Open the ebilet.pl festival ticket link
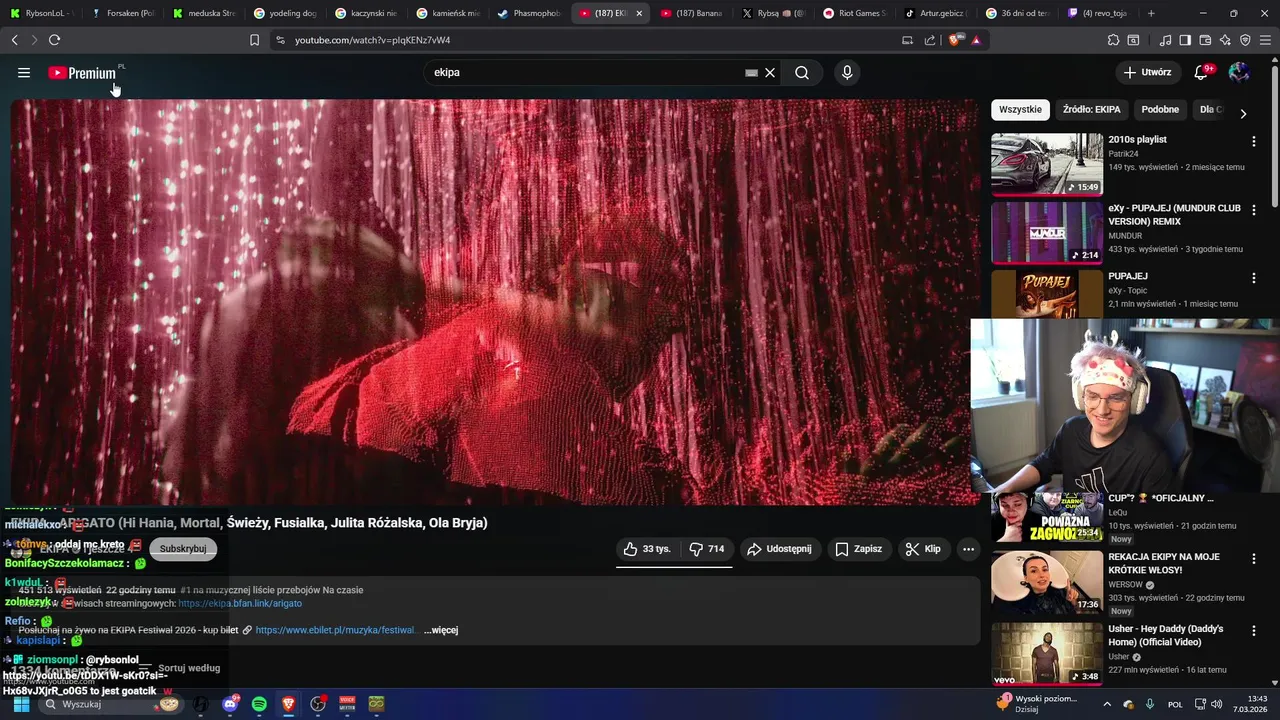 tap(335, 630)
